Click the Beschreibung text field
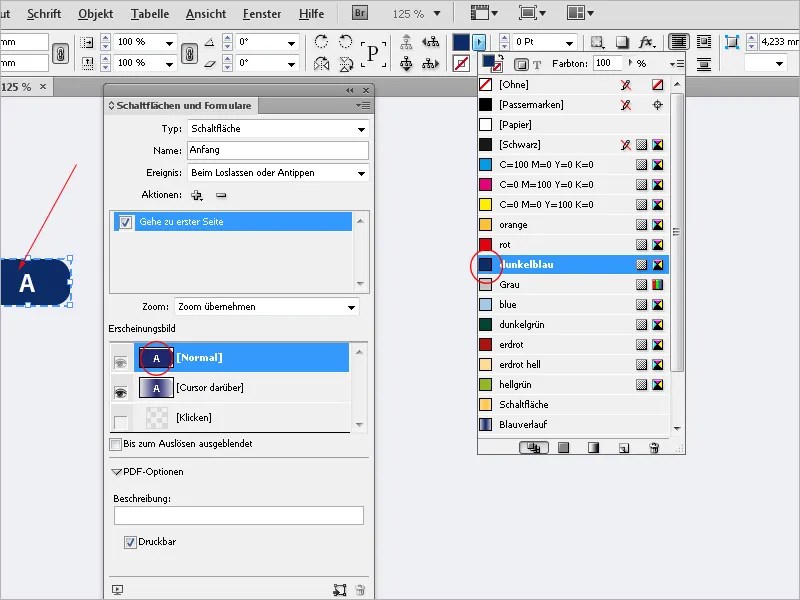The image size is (800, 600). [239, 515]
